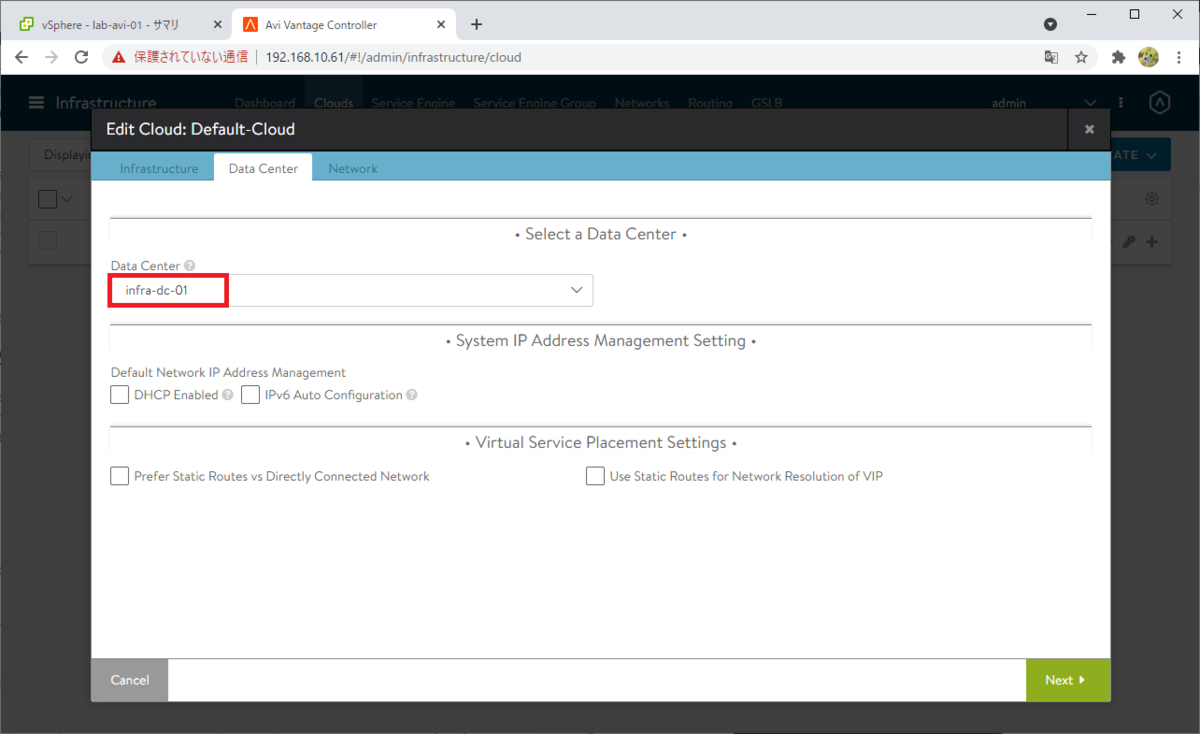Image resolution: width=1200 pixels, height=734 pixels.
Task: Click the tab search circle icon in the title bar
Action: 1050,24
